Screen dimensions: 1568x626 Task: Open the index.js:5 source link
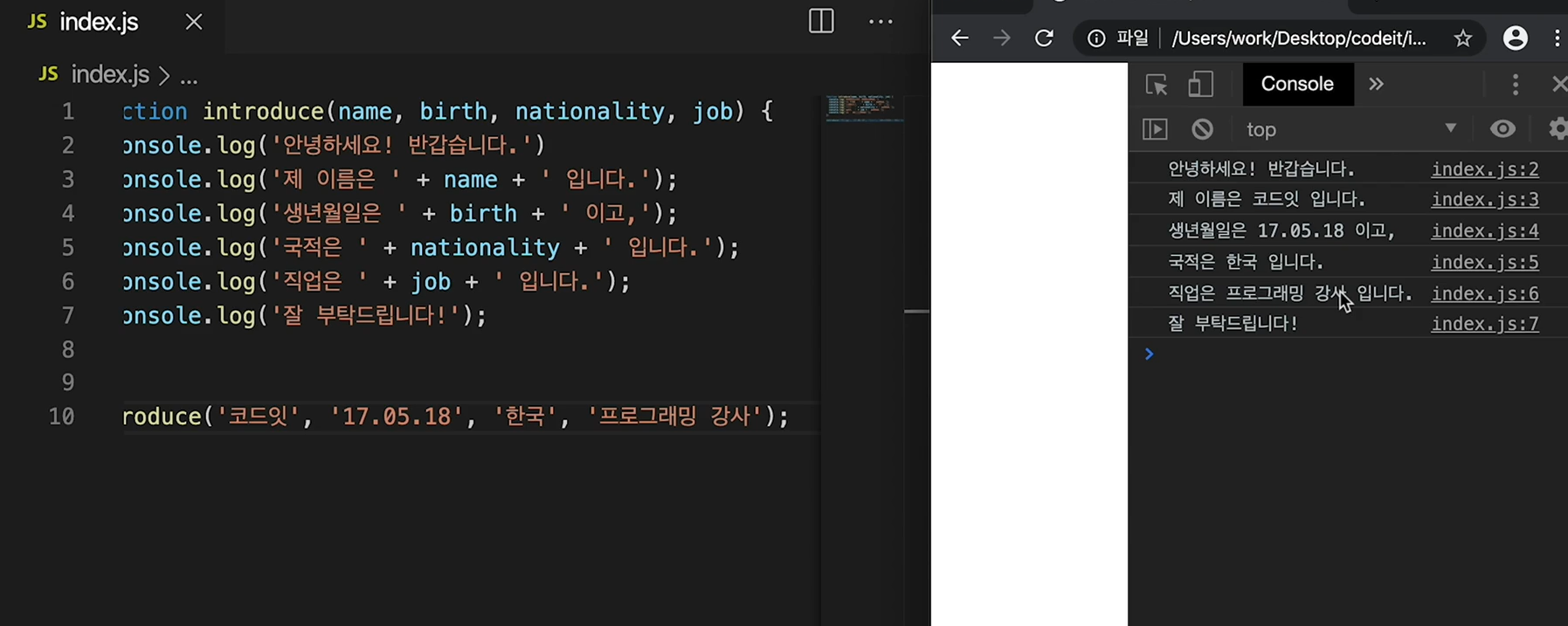point(1484,263)
